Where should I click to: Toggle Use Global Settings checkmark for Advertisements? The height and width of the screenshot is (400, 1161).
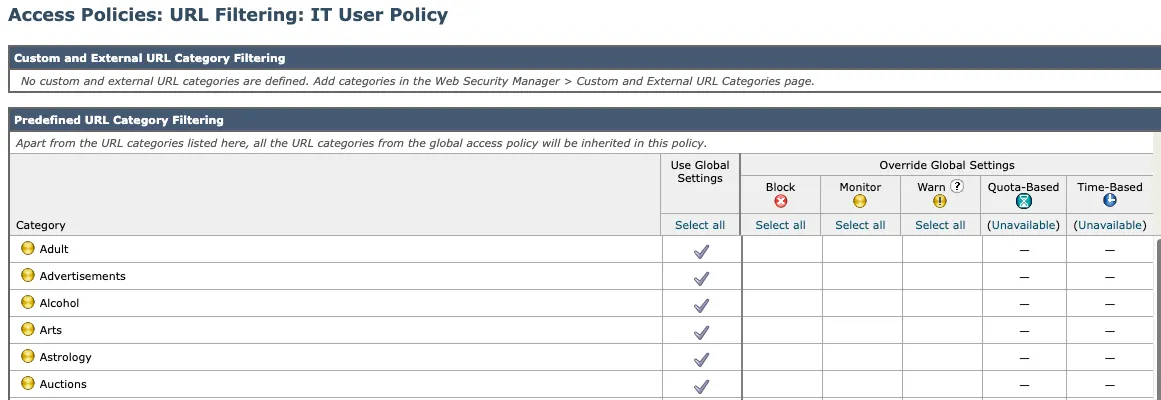click(x=701, y=279)
